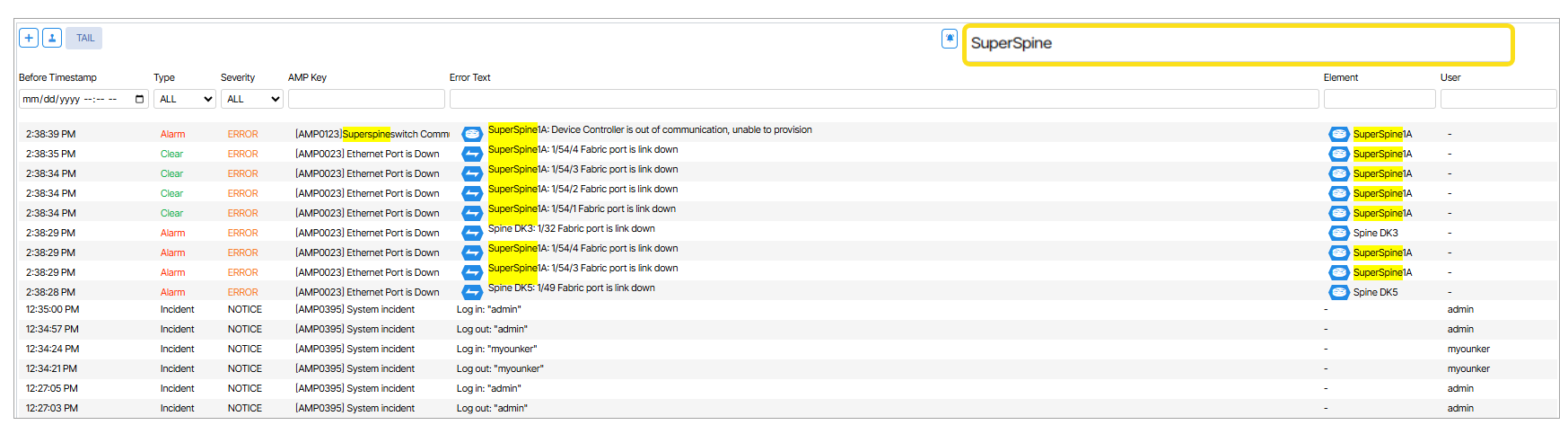Toggle the TAIL mode button
Screen dimensions: 1568x434
[x=84, y=38]
